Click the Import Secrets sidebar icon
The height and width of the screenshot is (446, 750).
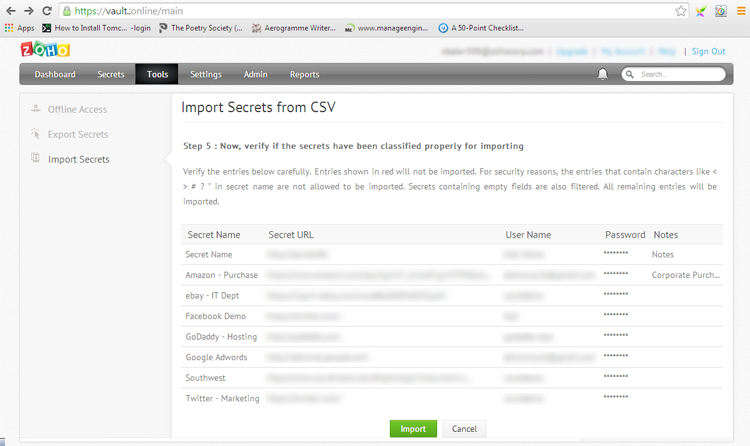(x=35, y=157)
